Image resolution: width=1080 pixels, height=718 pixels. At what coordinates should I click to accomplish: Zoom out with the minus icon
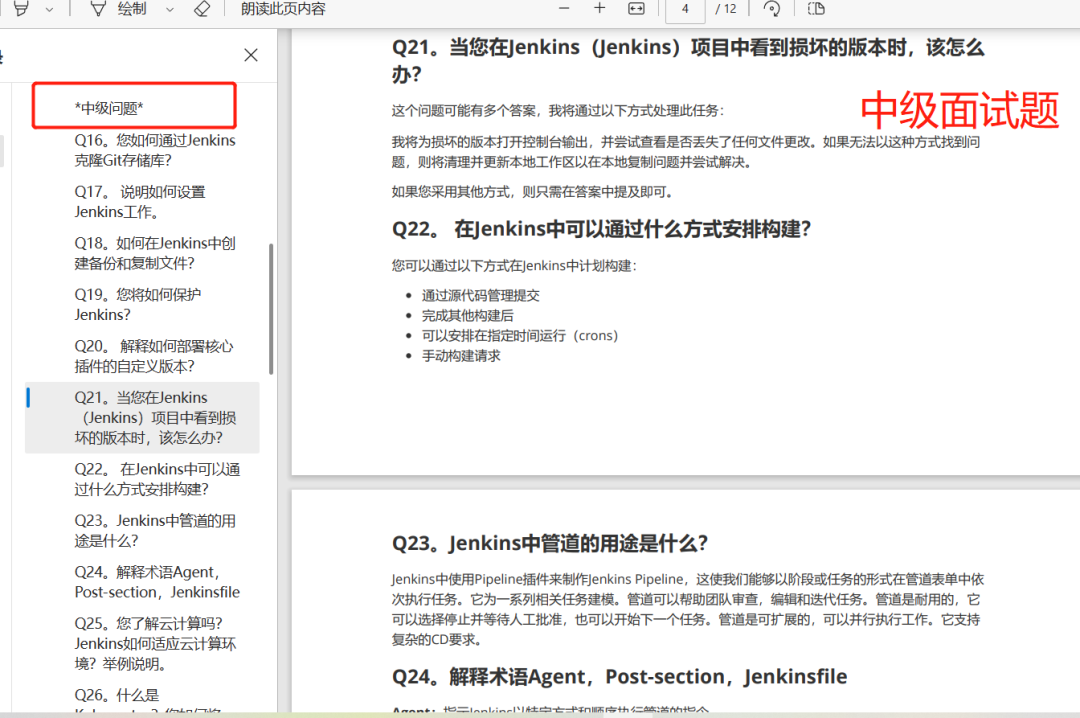pyautogui.click(x=564, y=8)
